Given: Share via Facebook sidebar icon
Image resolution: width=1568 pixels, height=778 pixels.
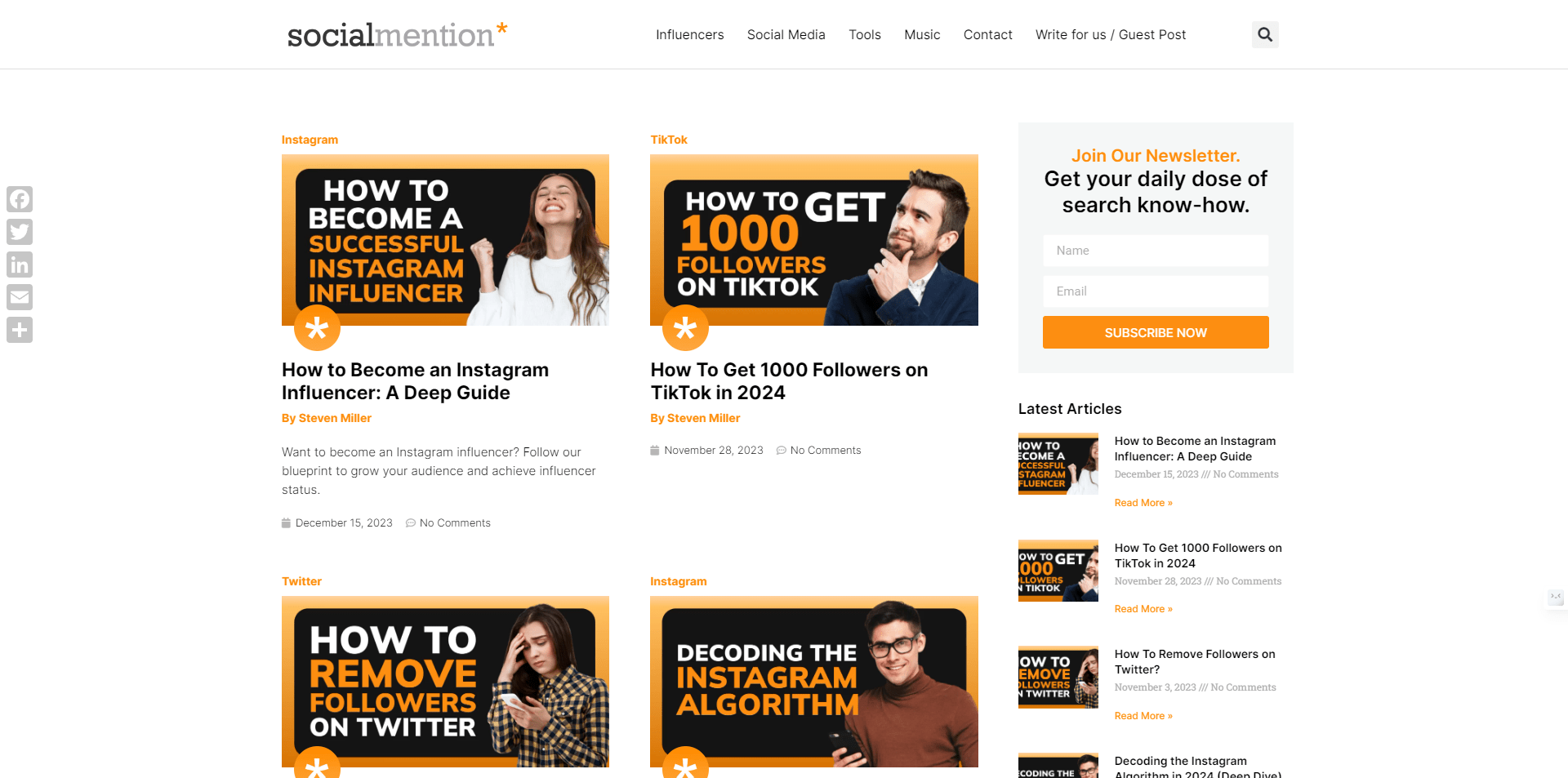Looking at the screenshot, I should (x=20, y=199).
